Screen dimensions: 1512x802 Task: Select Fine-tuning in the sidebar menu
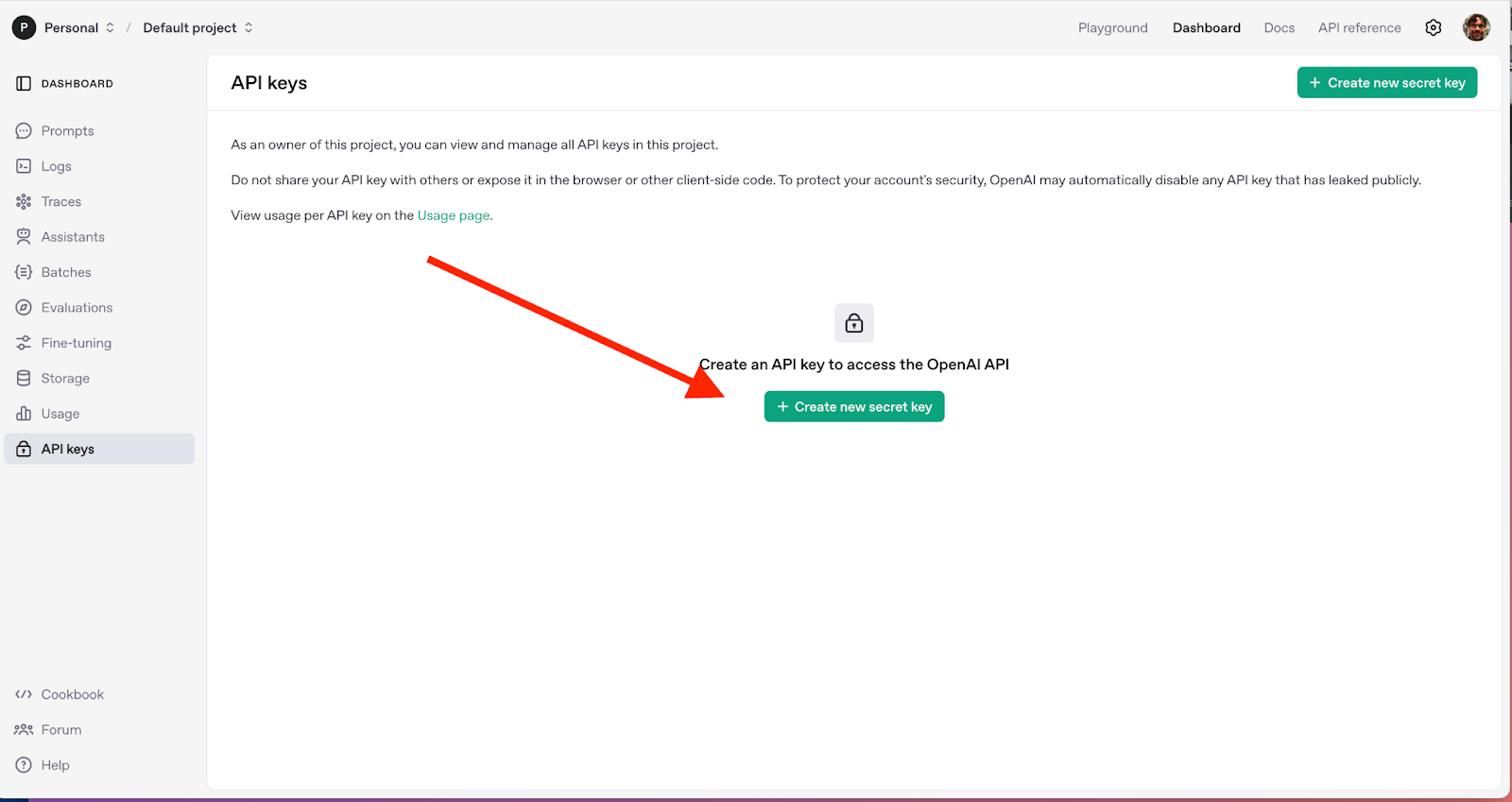99,343
